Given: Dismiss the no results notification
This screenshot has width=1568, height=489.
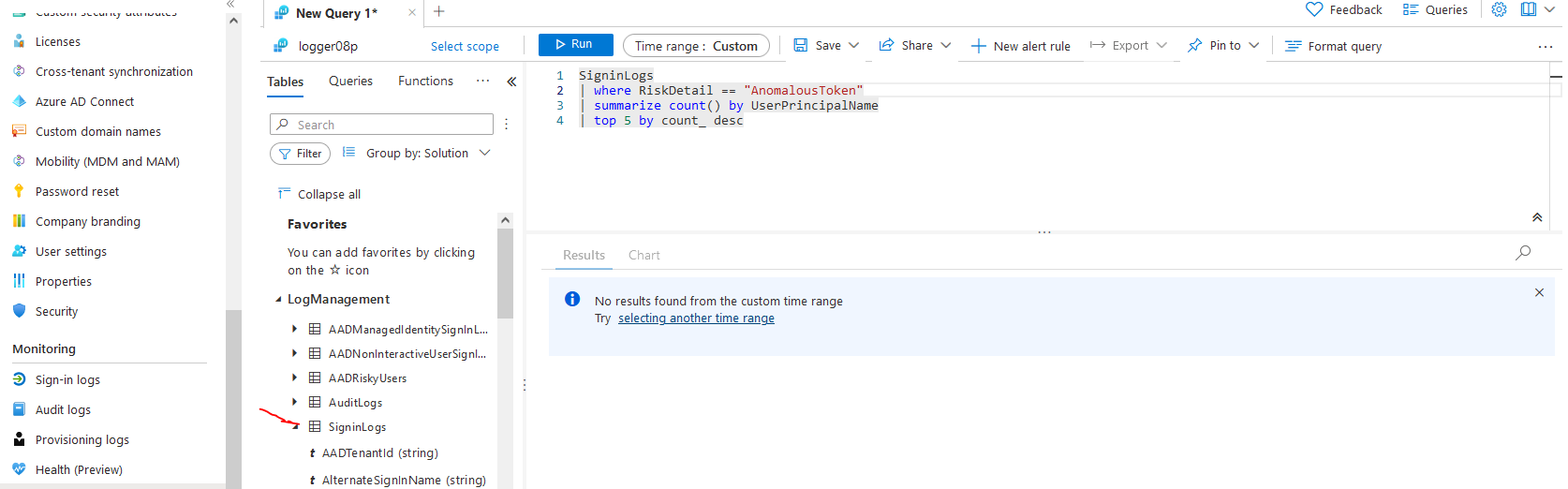Looking at the screenshot, I should pyautogui.click(x=1539, y=292).
